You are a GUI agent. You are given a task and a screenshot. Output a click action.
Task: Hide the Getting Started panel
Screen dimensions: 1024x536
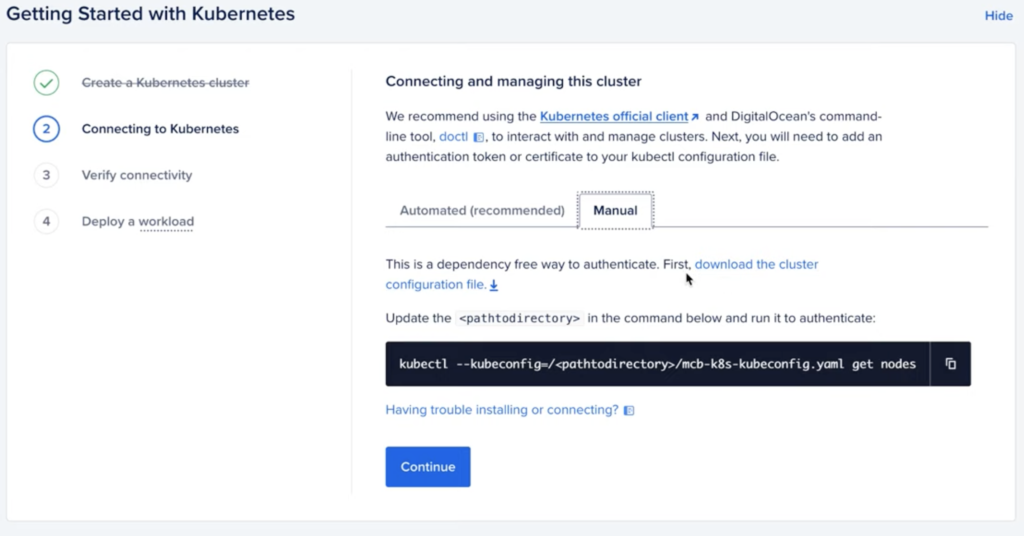click(x=999, y=16)
